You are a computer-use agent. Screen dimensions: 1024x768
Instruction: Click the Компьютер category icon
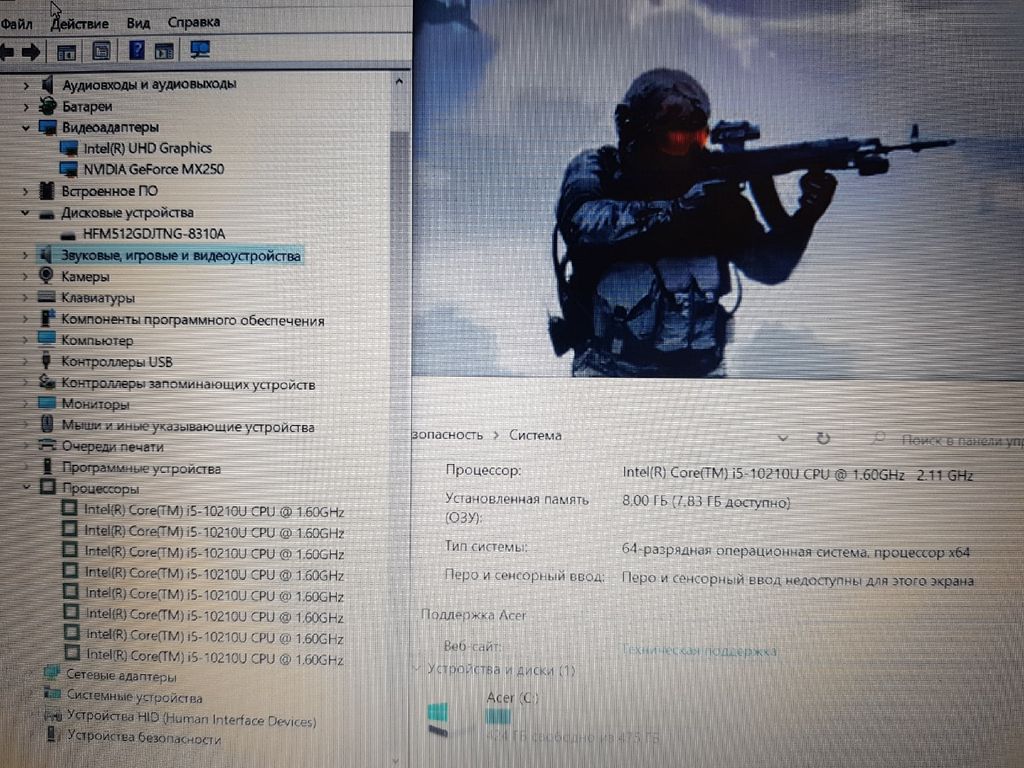[x=46, y=339]
